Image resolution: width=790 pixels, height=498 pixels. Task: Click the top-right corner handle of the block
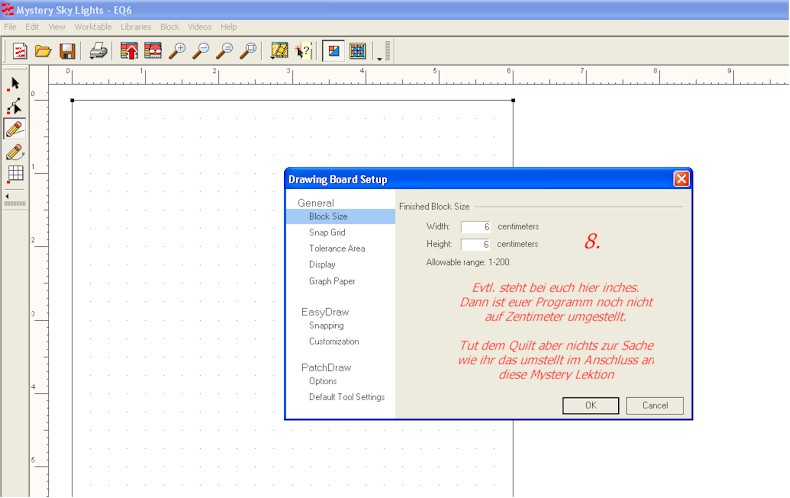click(x=513, y=100)
